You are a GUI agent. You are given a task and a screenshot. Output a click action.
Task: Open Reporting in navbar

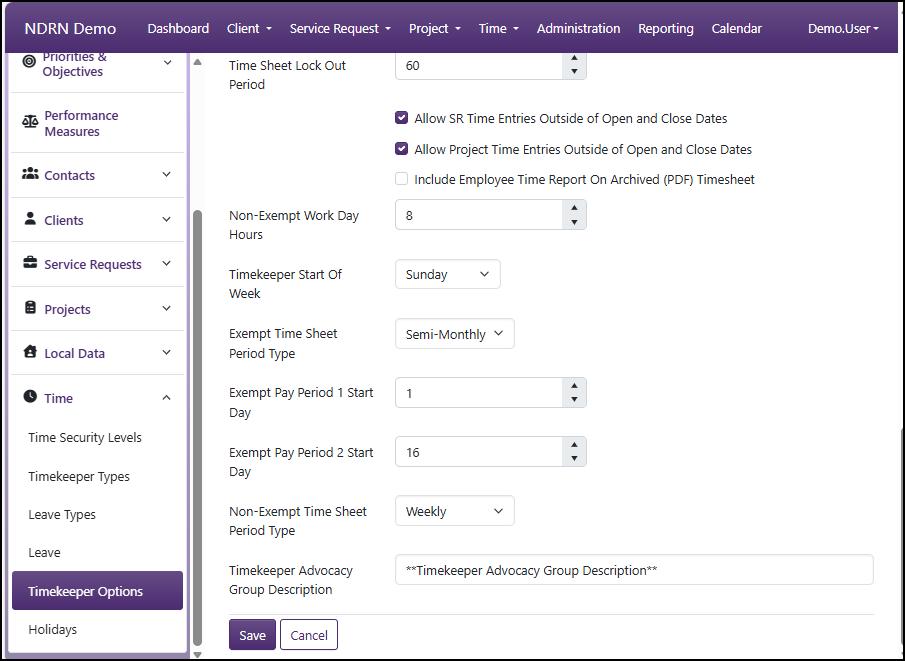pos(665,28)
